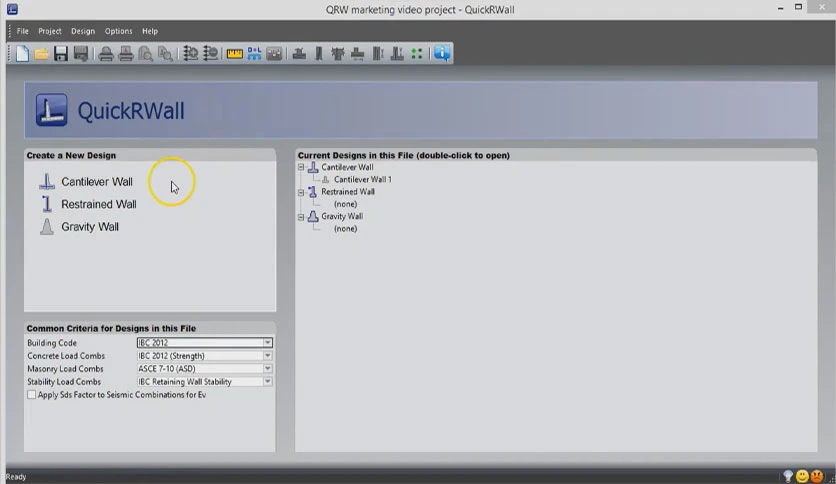
Task: Minimize the QuickRWall window
Action: coord(781,7)
